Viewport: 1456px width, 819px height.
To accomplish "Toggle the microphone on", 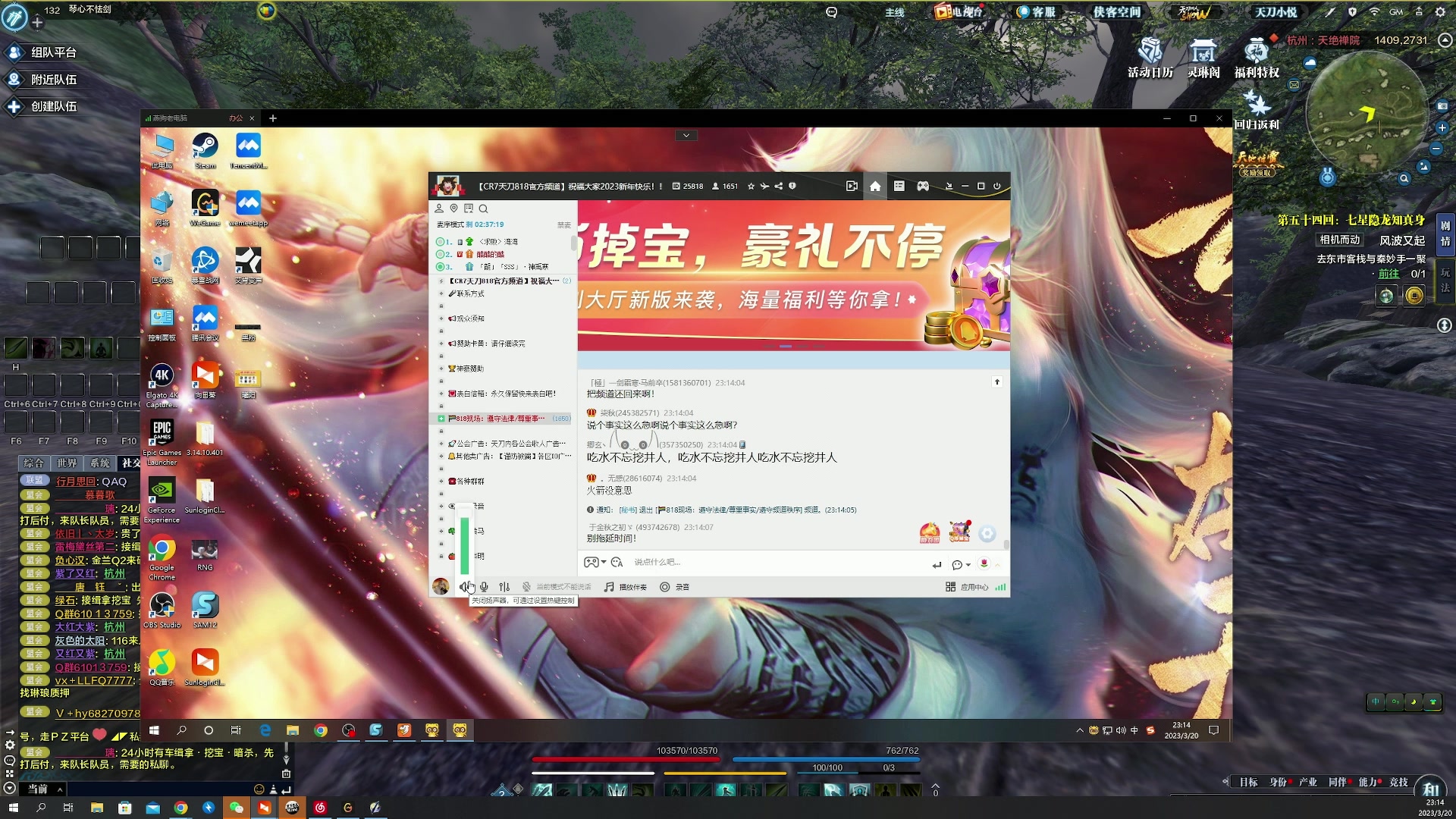I will pos(484,586).
